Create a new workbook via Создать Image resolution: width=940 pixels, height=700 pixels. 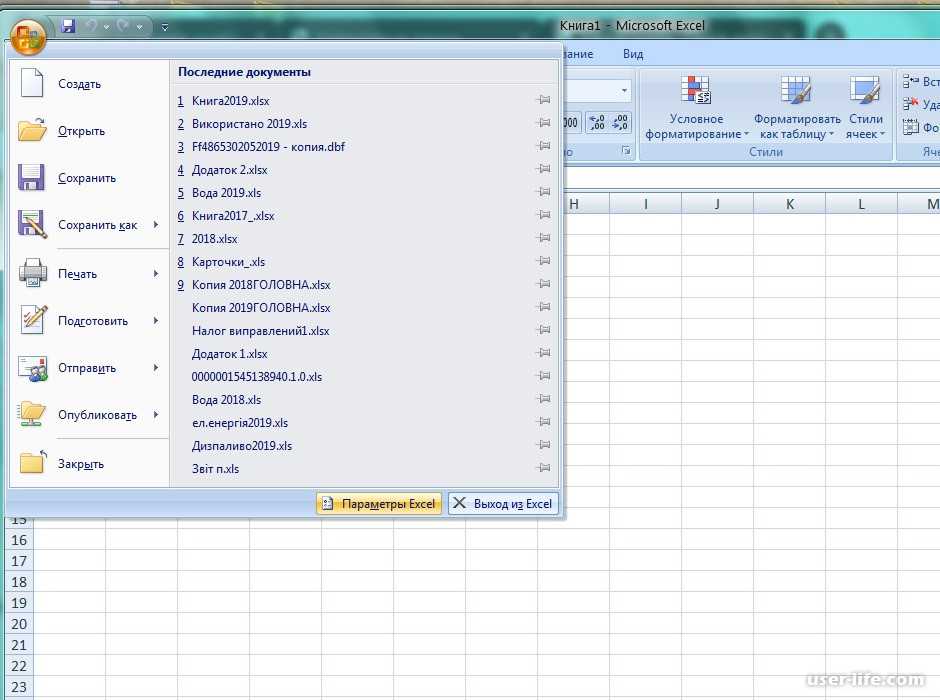89,83
